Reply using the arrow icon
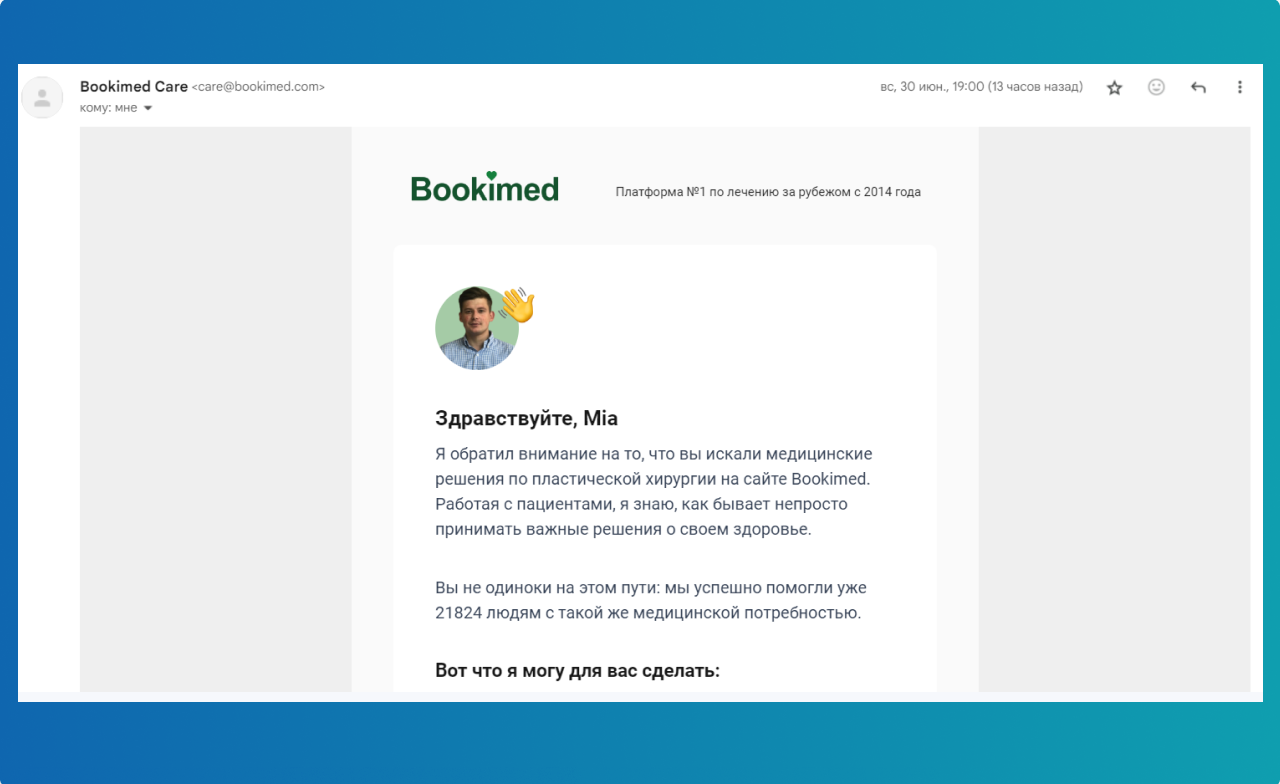This screenshot has height=784, width=1280. tap(1198, 88)
